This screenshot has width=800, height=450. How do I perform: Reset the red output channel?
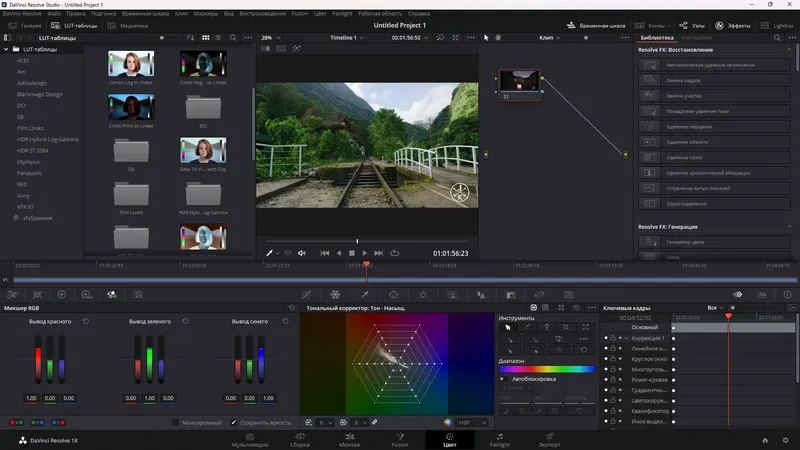(86, 321)
